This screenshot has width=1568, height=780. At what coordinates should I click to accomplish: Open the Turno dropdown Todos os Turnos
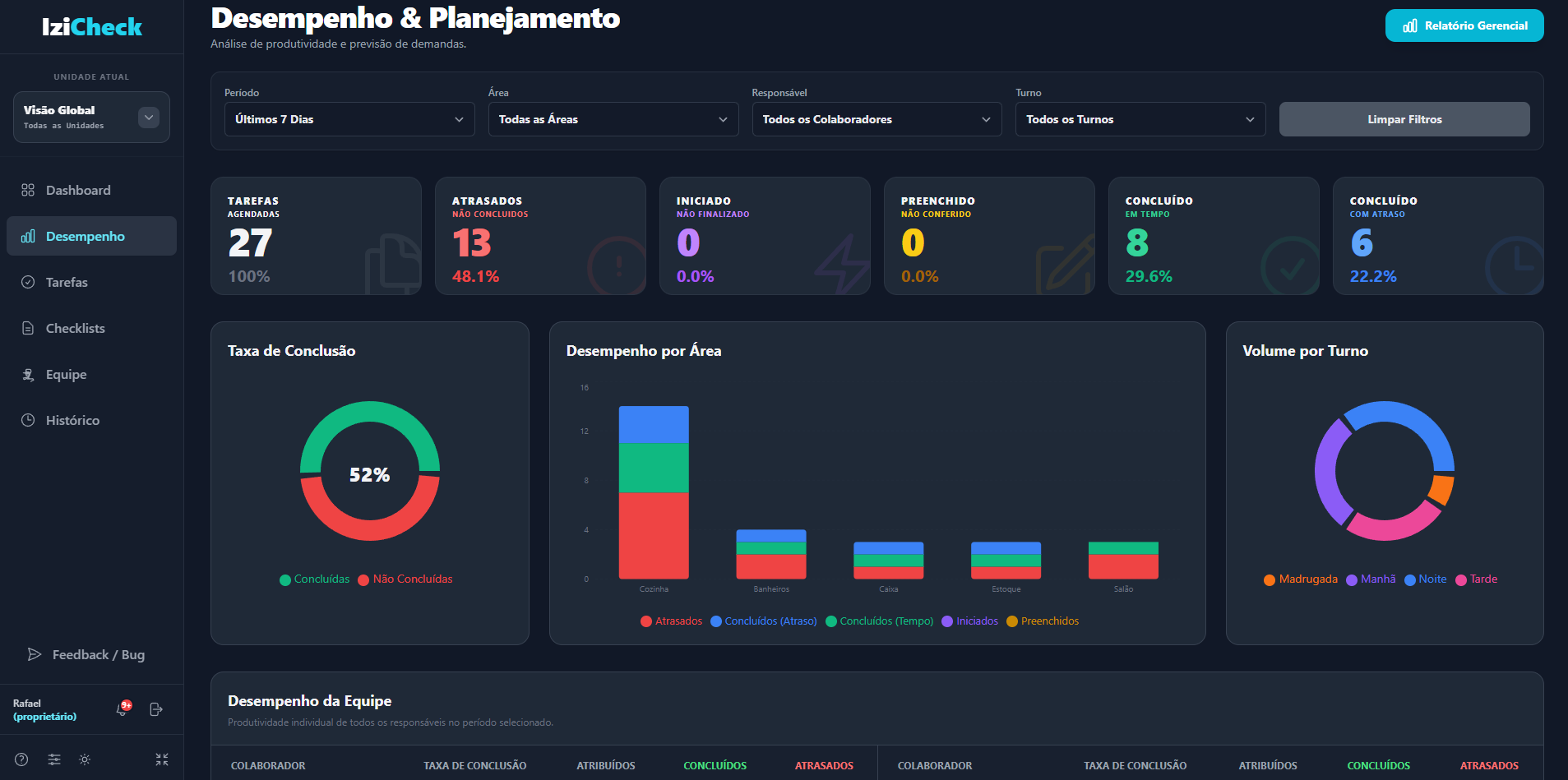click(x=1140, y=119)
